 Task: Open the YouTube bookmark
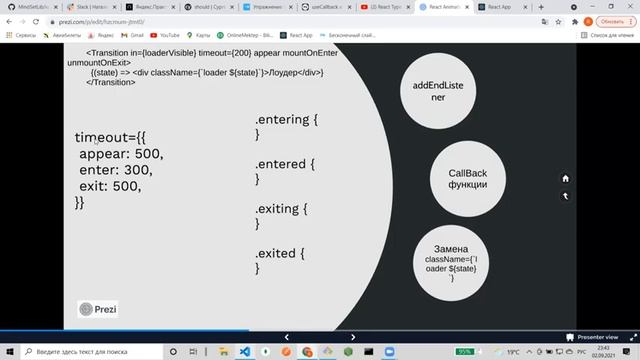coord(165,36)
